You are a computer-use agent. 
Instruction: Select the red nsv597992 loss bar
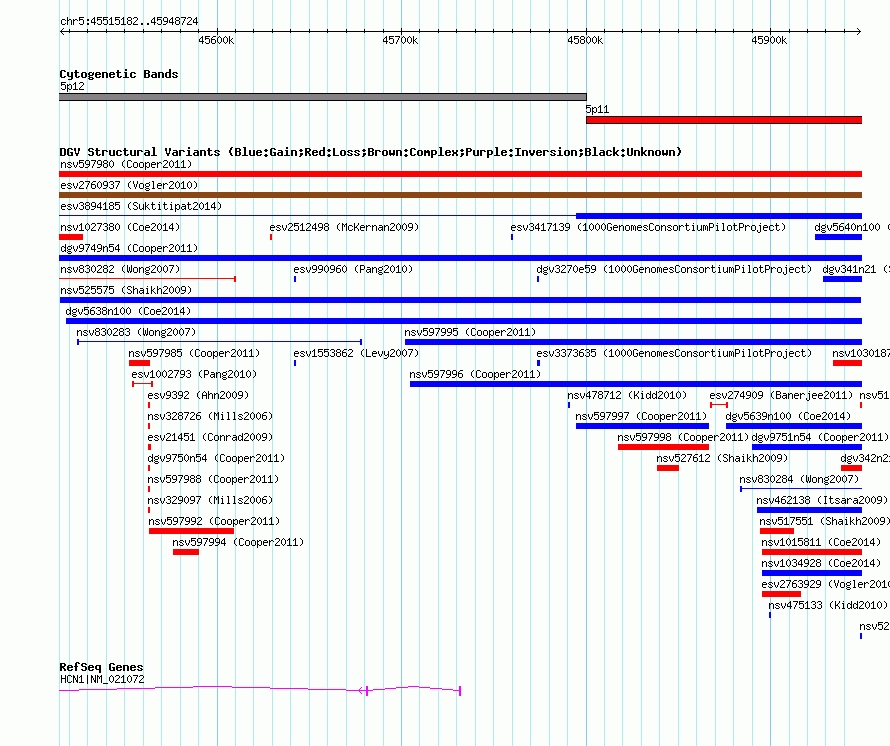tap(191, 531)
